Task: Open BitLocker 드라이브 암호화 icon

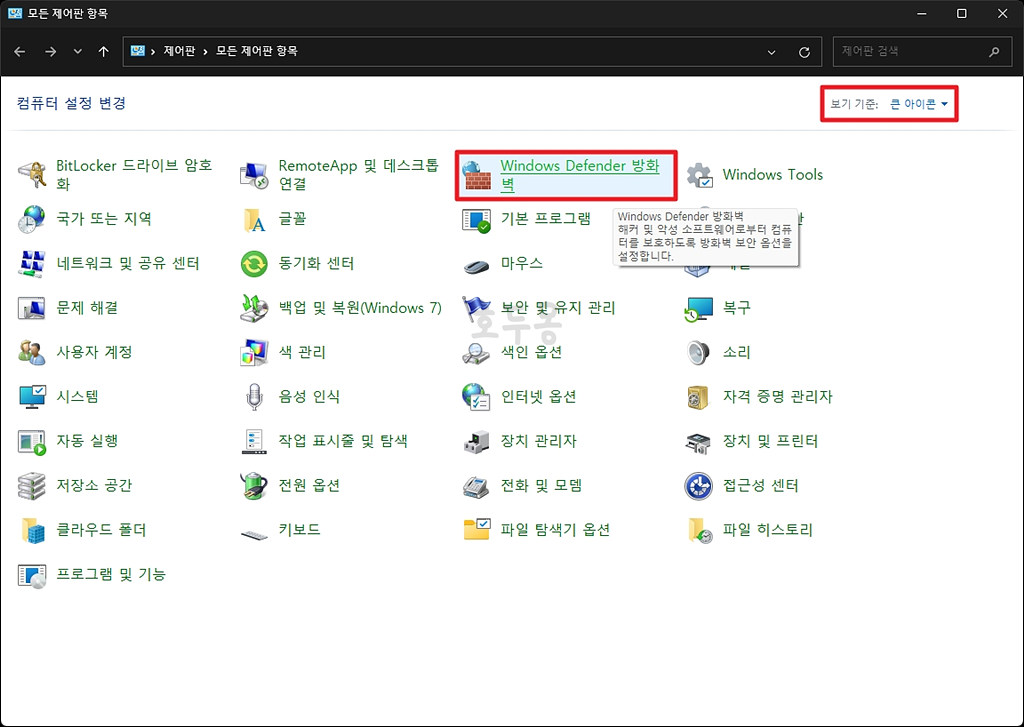Action: tap(31, 174)
